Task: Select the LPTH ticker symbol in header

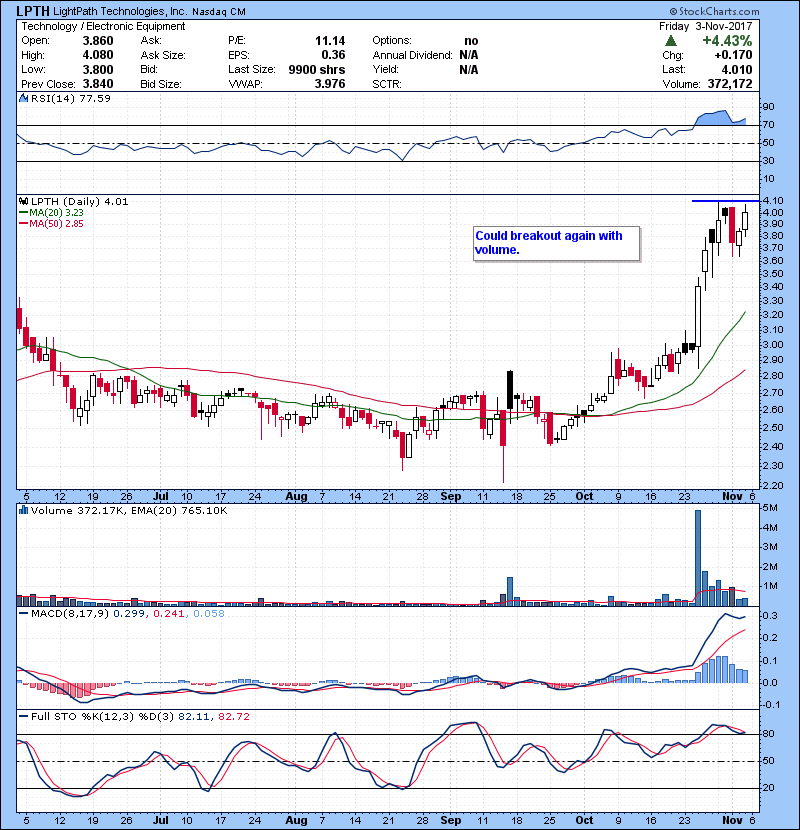Action: [33, 11]
